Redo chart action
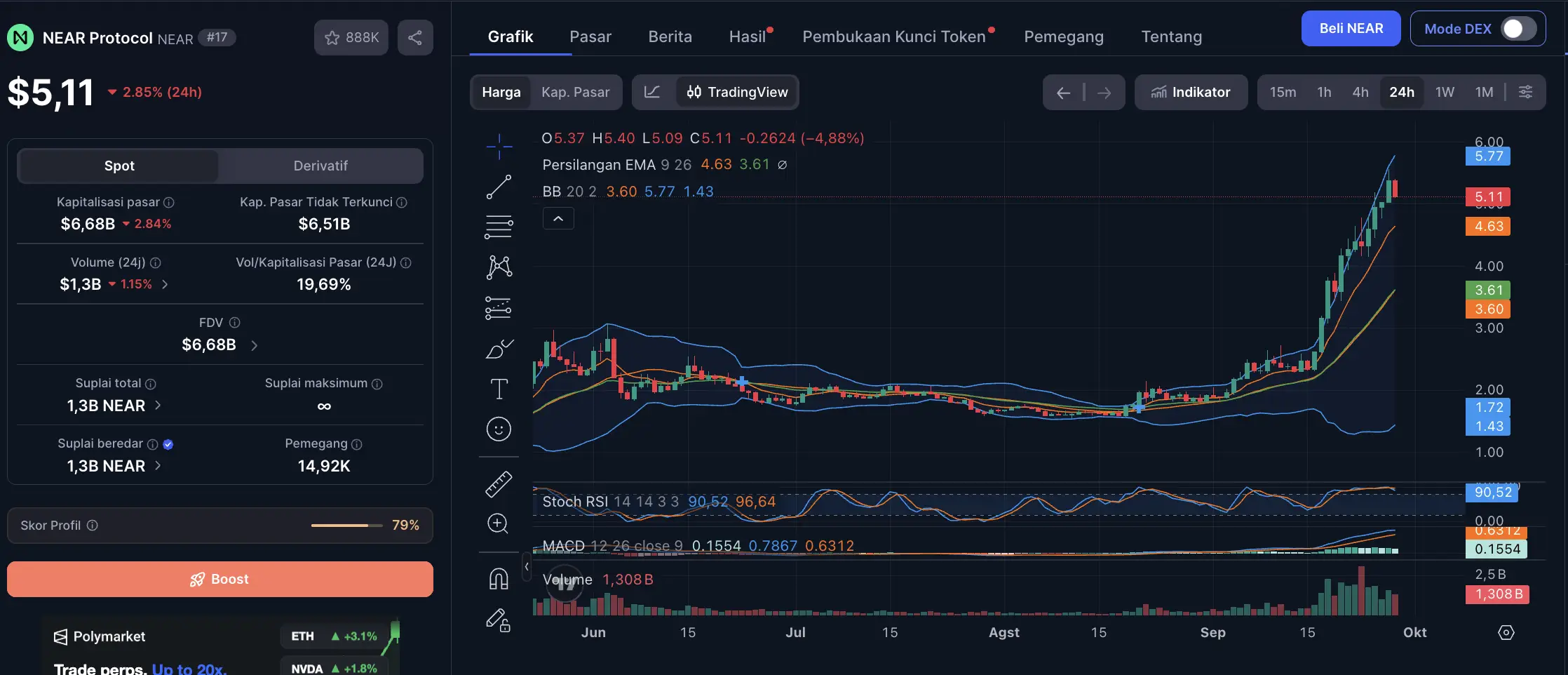 (1104, 93)
